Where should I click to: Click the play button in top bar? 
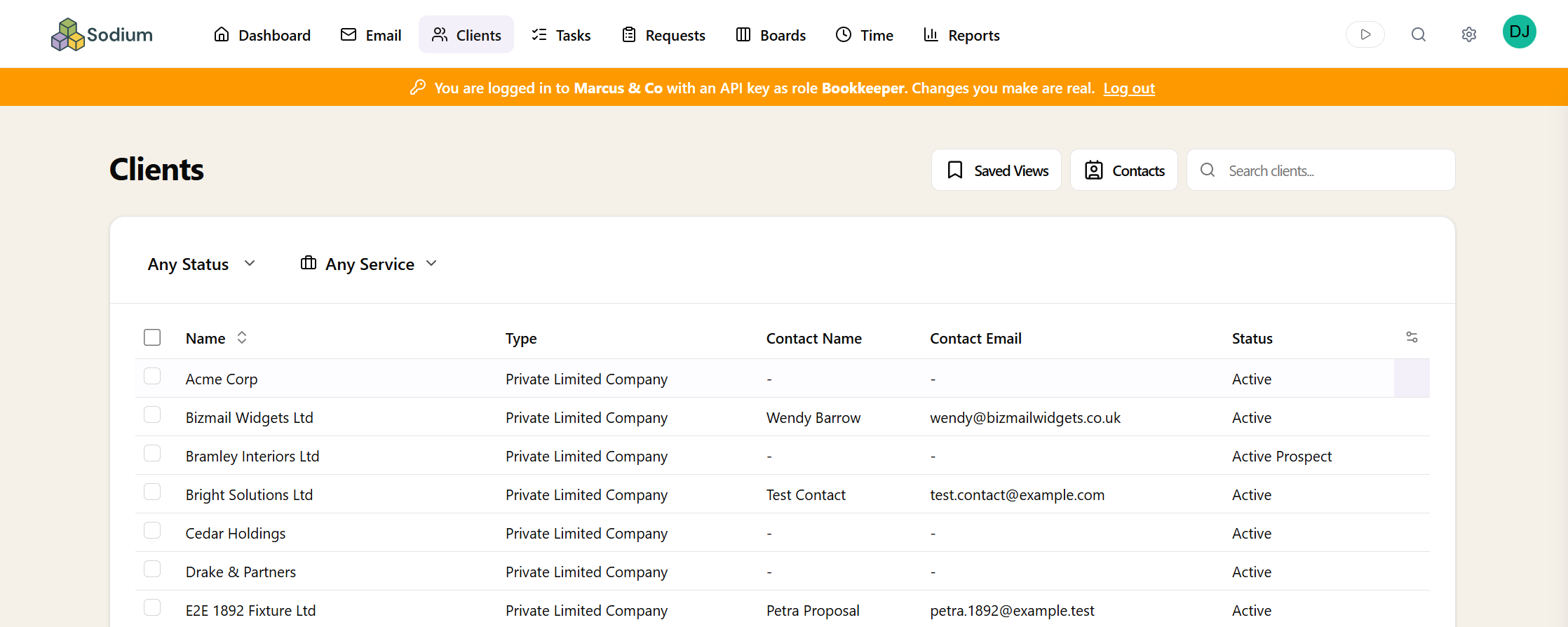[1365, 34]
